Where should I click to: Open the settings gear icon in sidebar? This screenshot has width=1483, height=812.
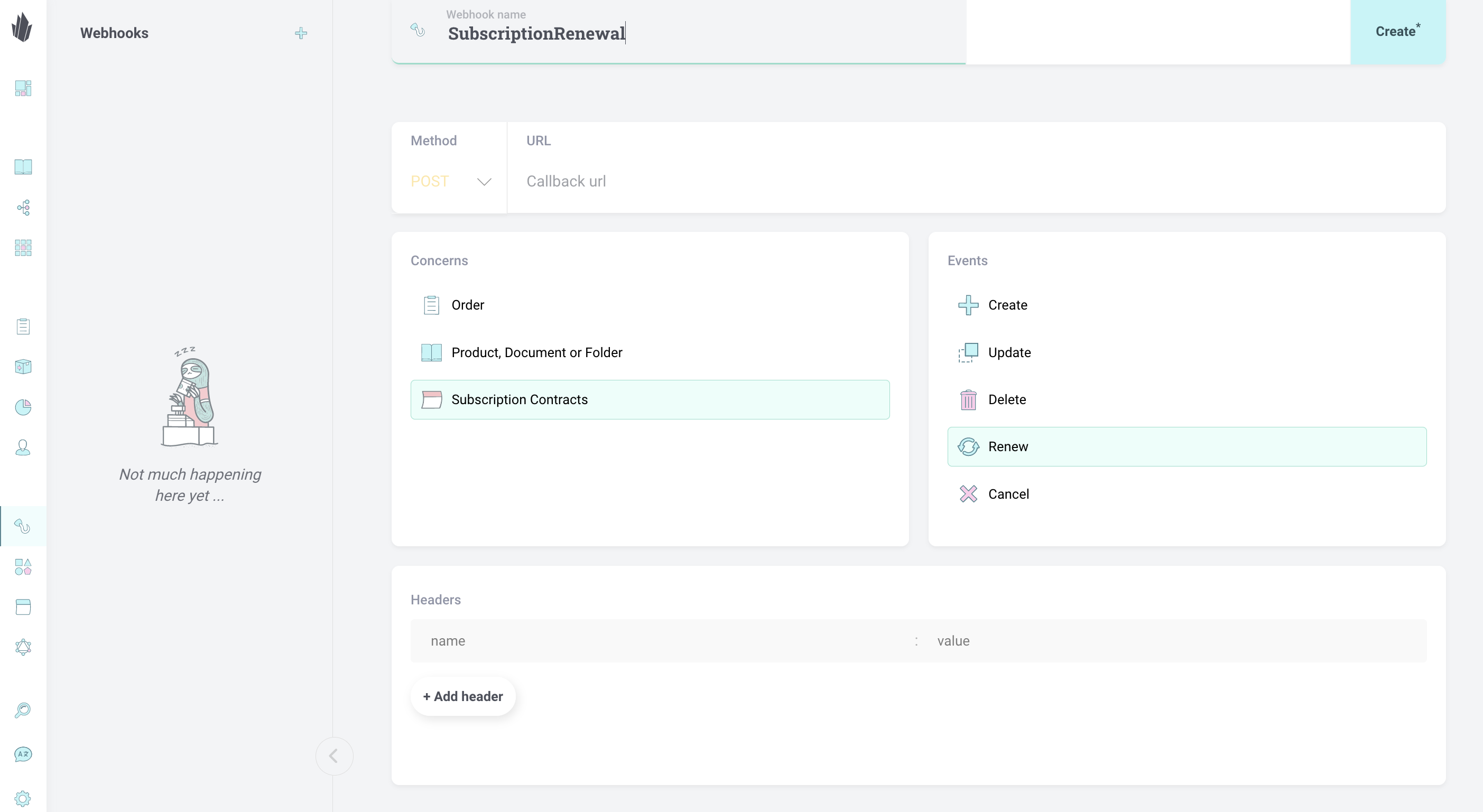pos(23,798)
